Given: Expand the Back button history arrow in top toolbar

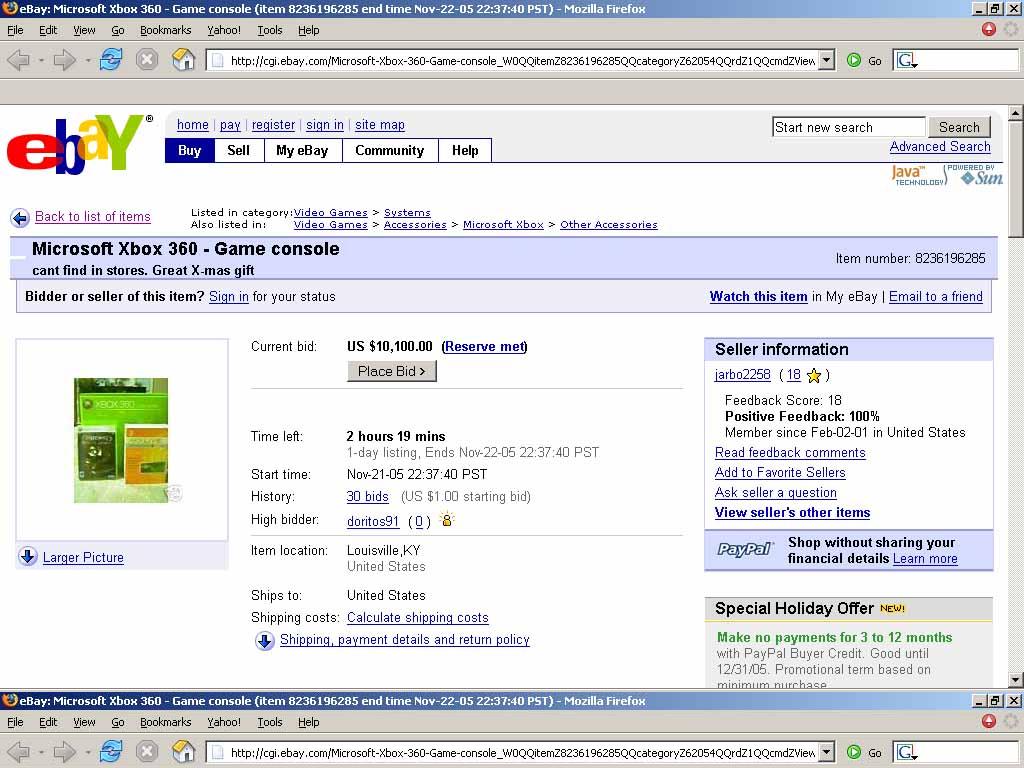Looking at the screenshot, I should coord(41,60).
